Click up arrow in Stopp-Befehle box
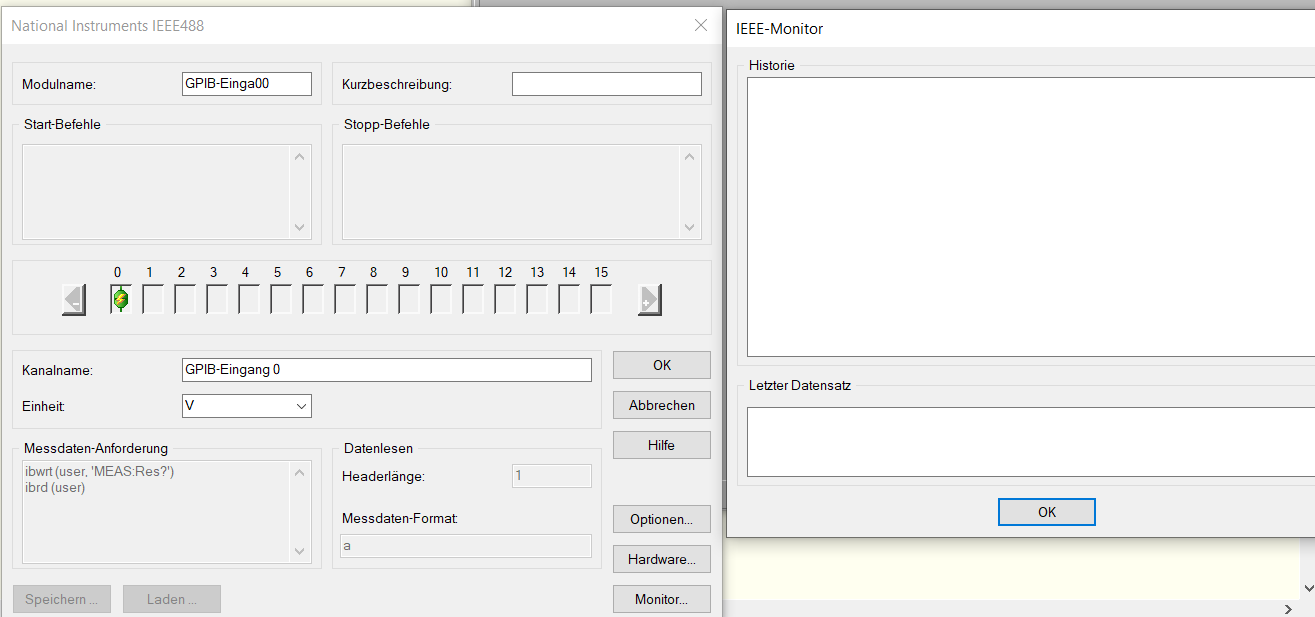The width and height of the screenshot is (1315, 617). (x=689, y=156)
